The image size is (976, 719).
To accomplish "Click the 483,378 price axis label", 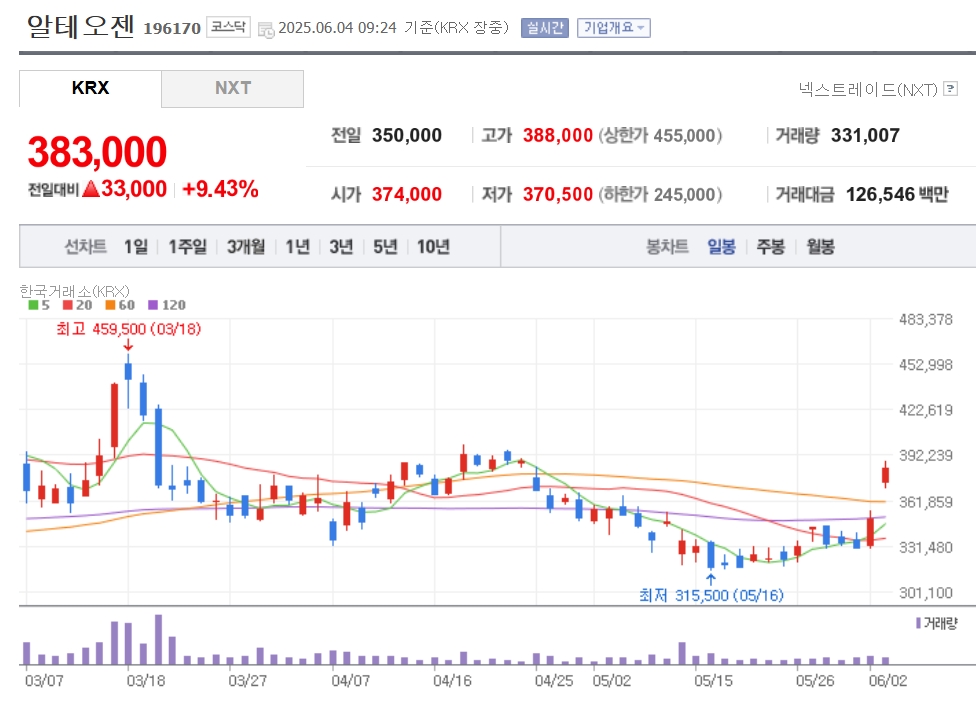I will click(x=926, y=319).
